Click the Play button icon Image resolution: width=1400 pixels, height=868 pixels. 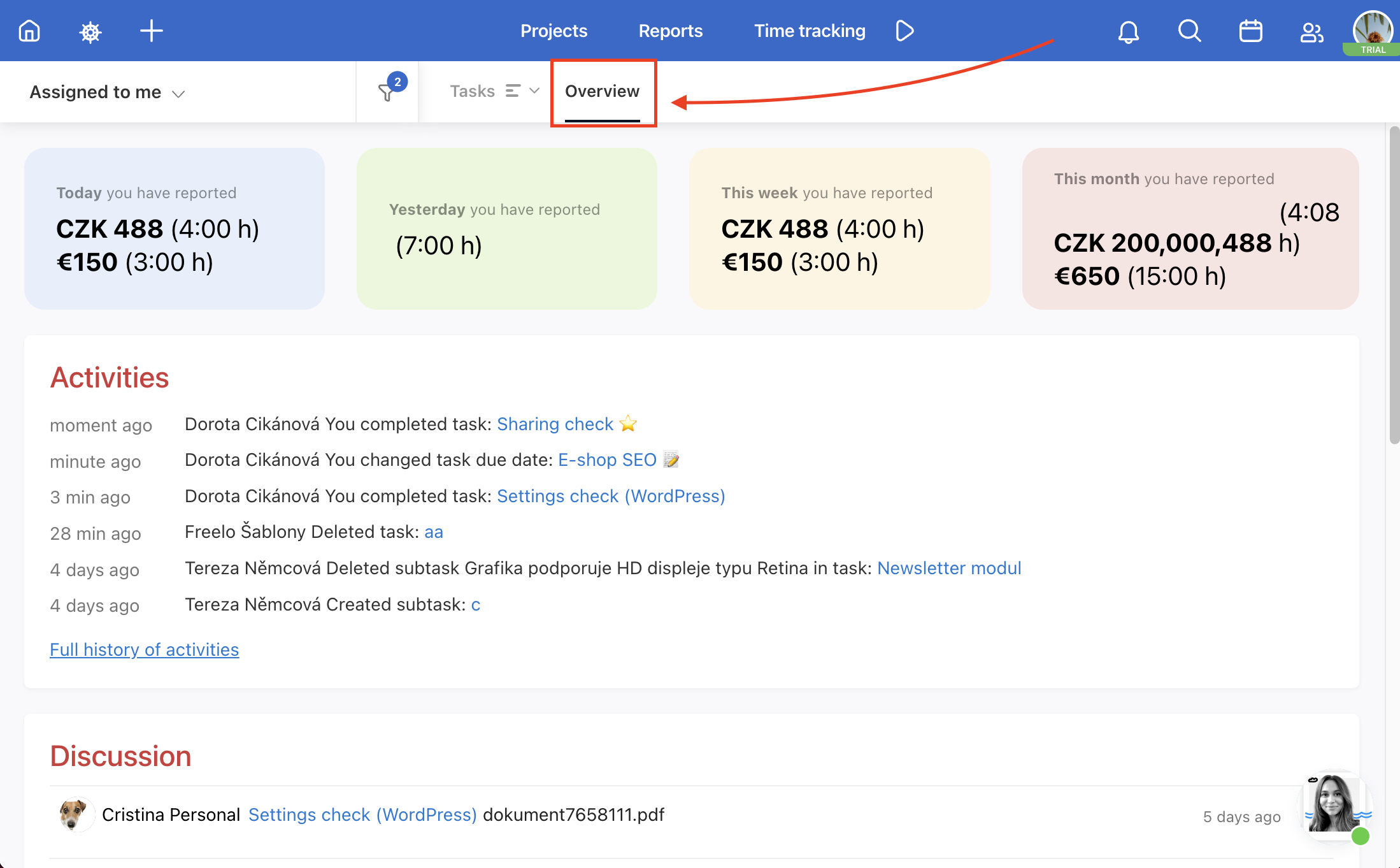904,31
